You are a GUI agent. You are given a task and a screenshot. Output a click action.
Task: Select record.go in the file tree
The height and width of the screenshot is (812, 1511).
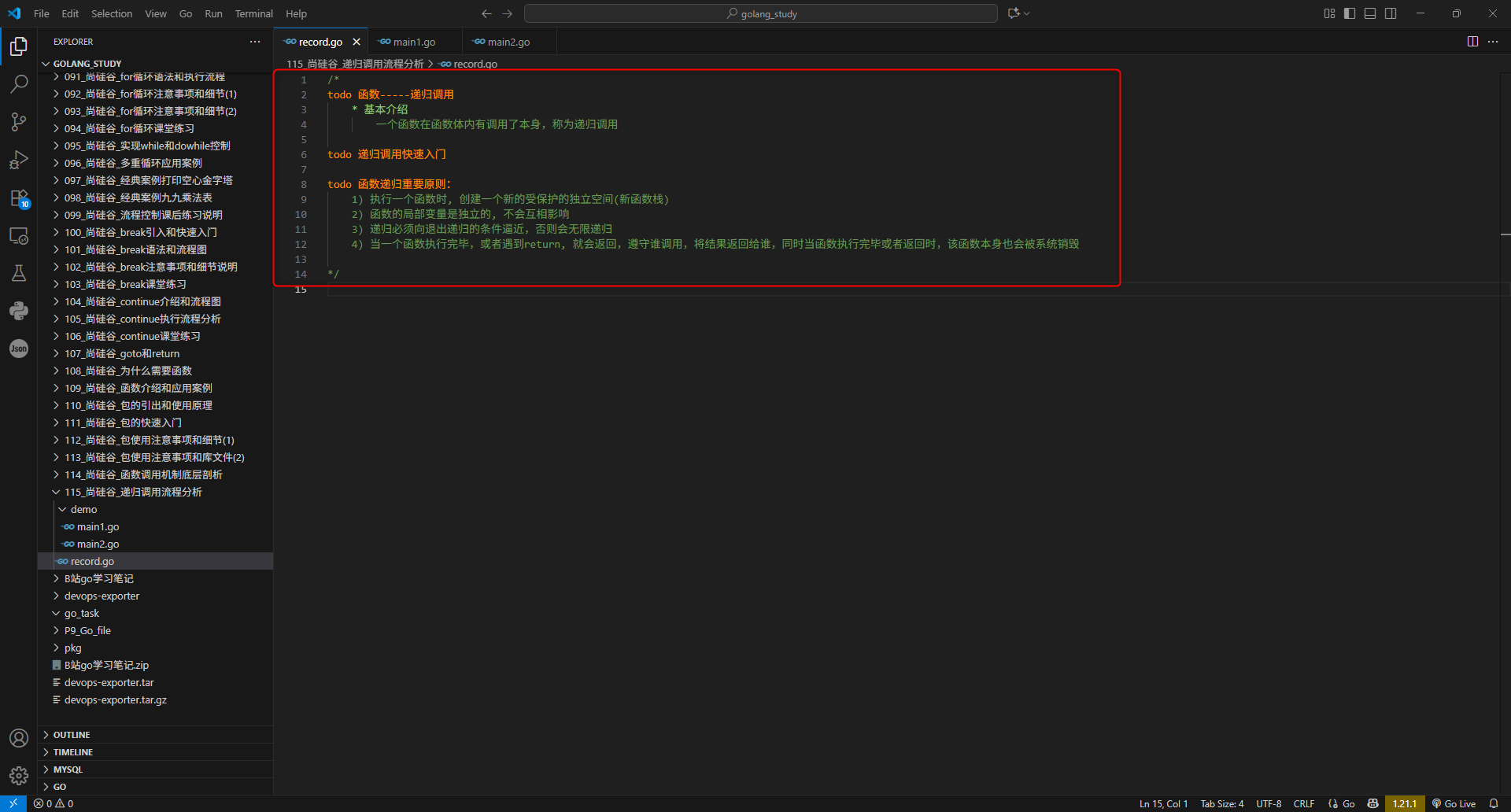[156, 561]
